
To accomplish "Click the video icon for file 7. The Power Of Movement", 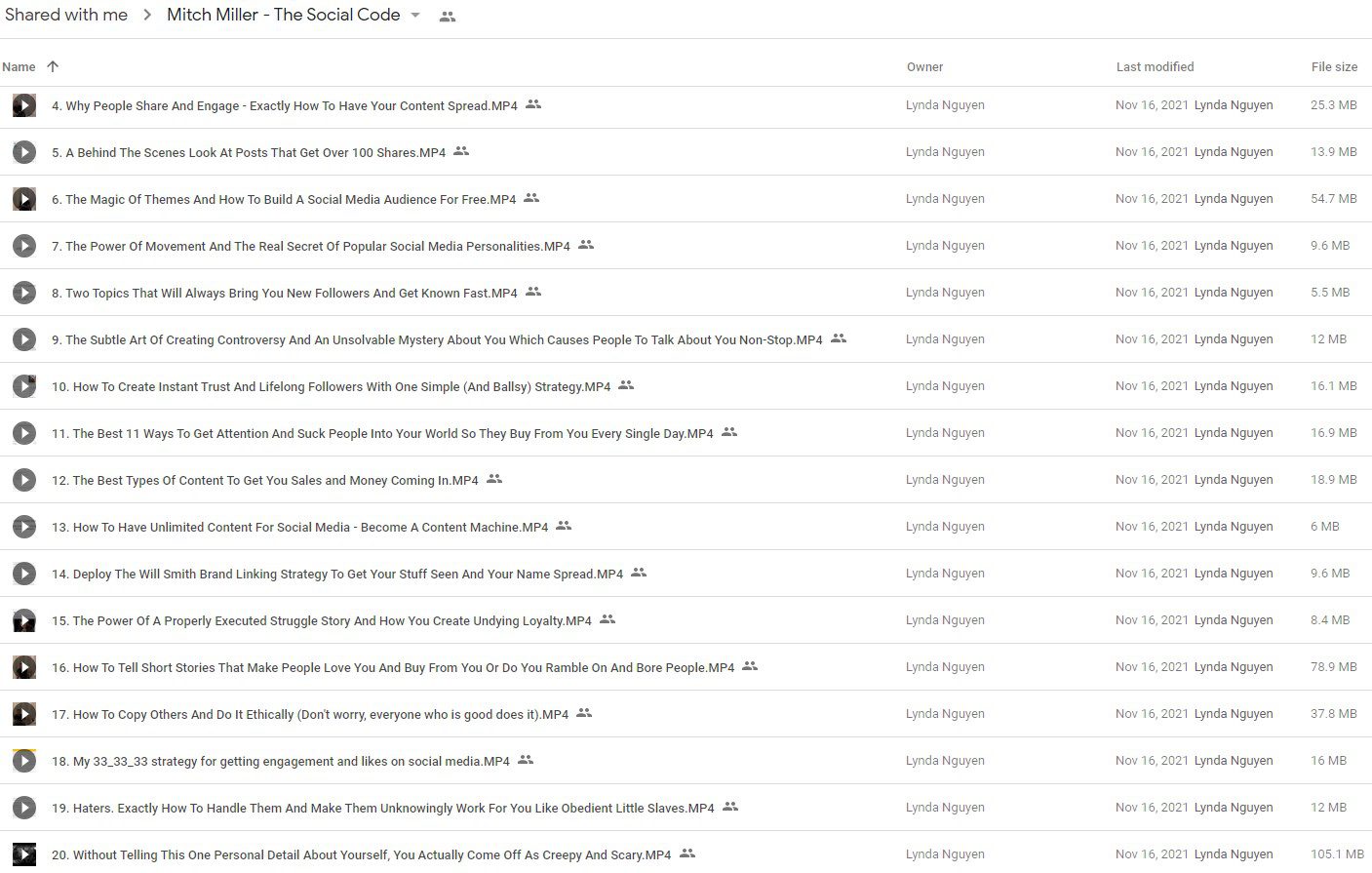I will [24, 246].
